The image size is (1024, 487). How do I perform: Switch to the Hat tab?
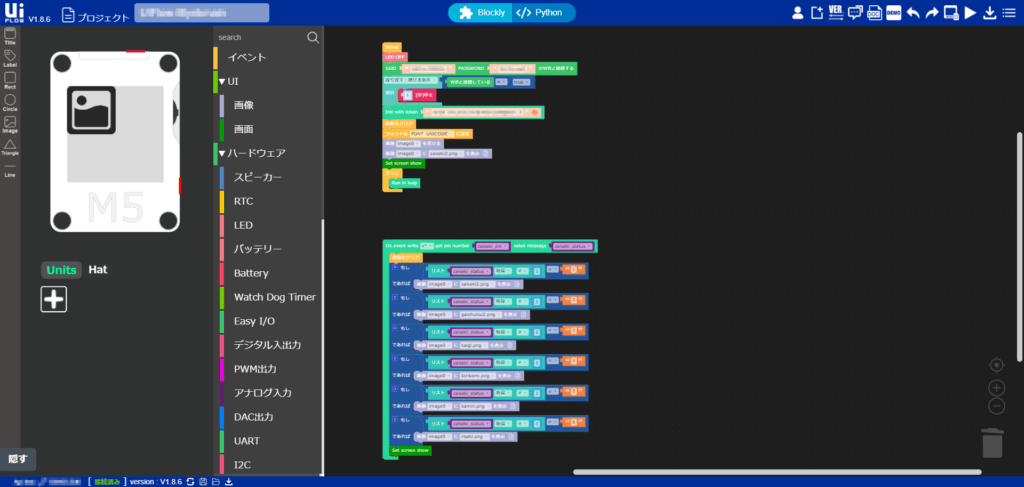(x=98, y=269)
